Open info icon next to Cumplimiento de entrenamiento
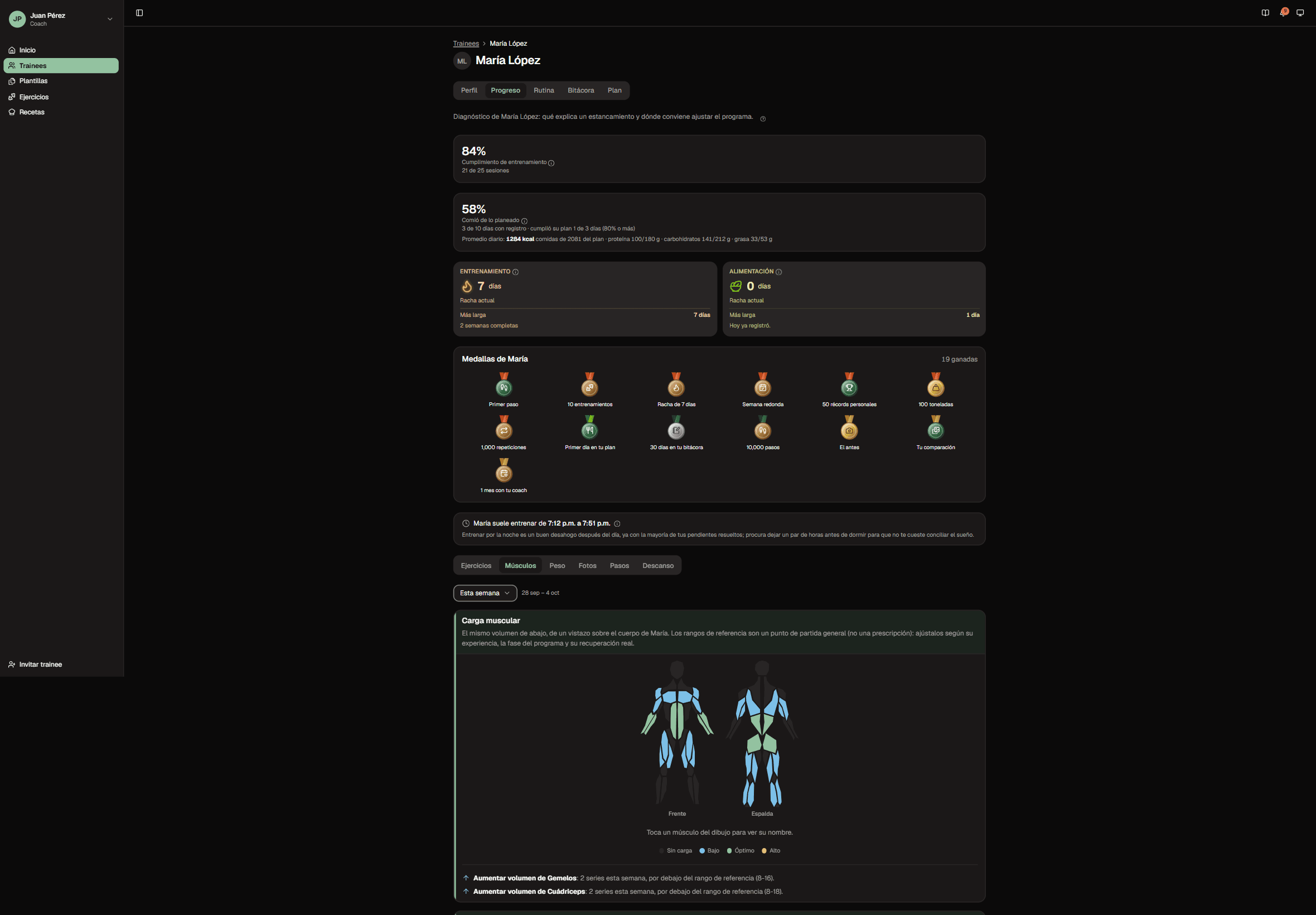This screenshot has height=915, width=1316. pos(551,163)
